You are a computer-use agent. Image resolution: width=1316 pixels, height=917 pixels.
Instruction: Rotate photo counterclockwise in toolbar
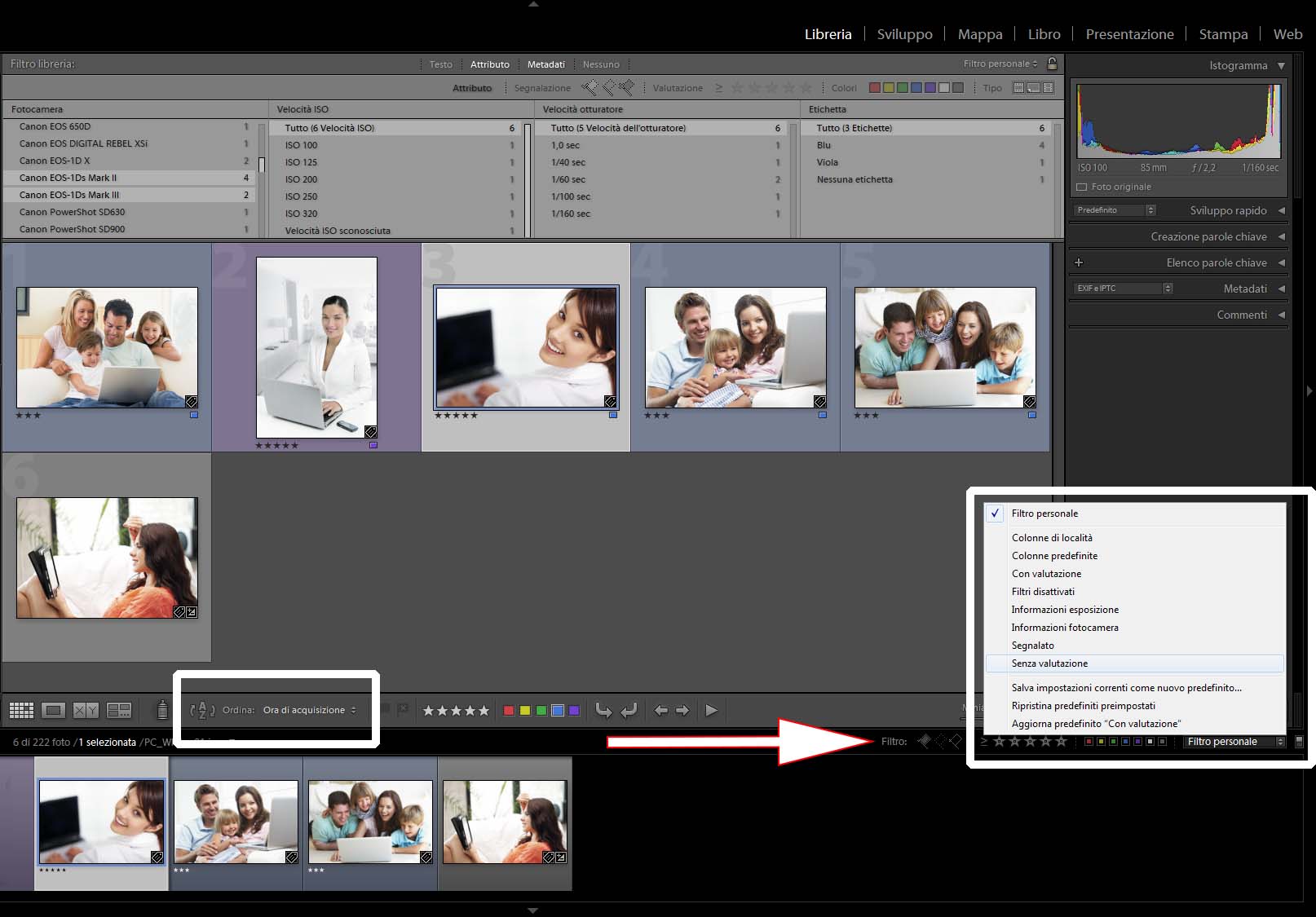pos(603,711)
